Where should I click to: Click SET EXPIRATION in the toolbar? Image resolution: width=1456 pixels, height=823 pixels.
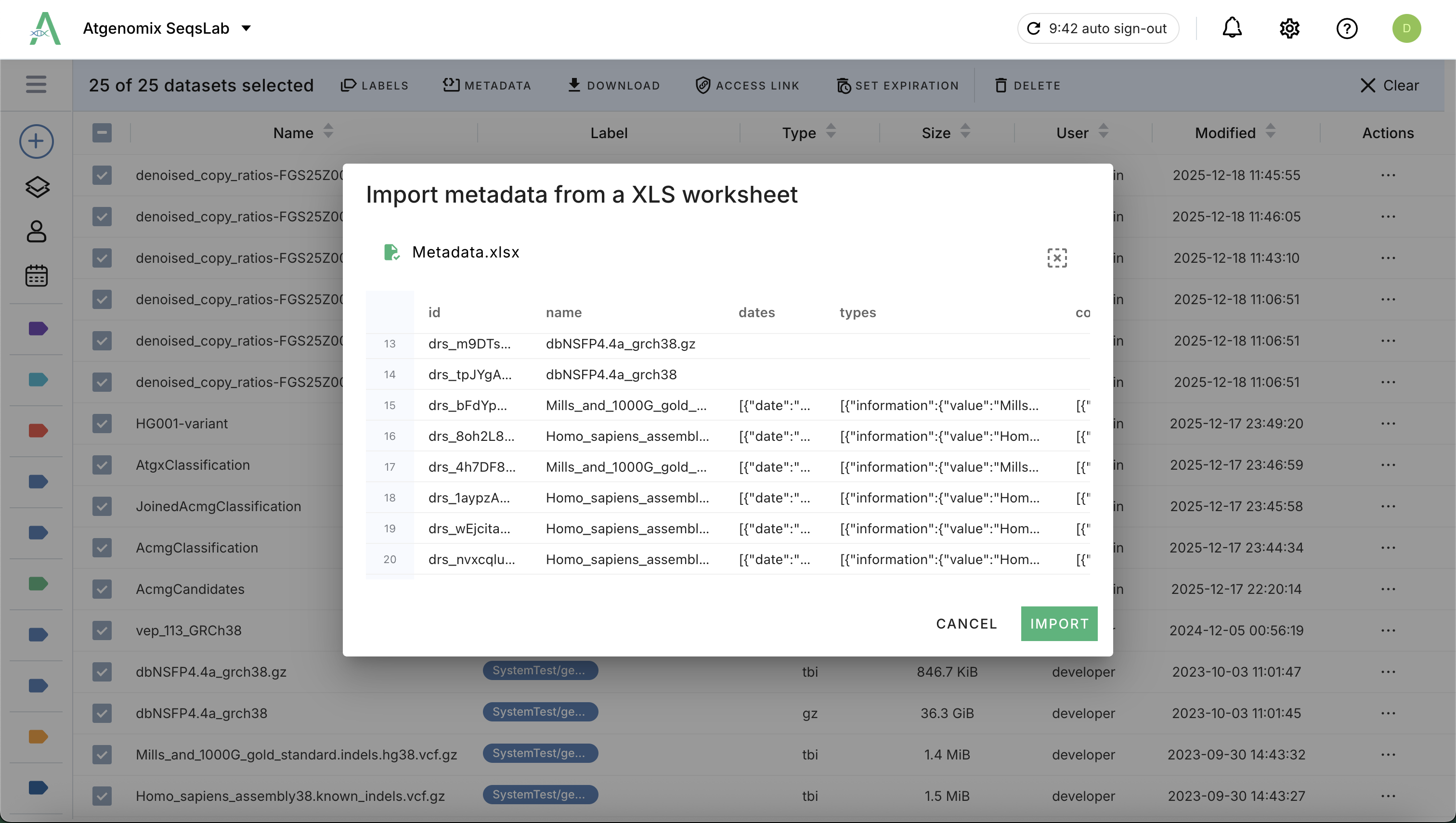[x=898, y=85]
